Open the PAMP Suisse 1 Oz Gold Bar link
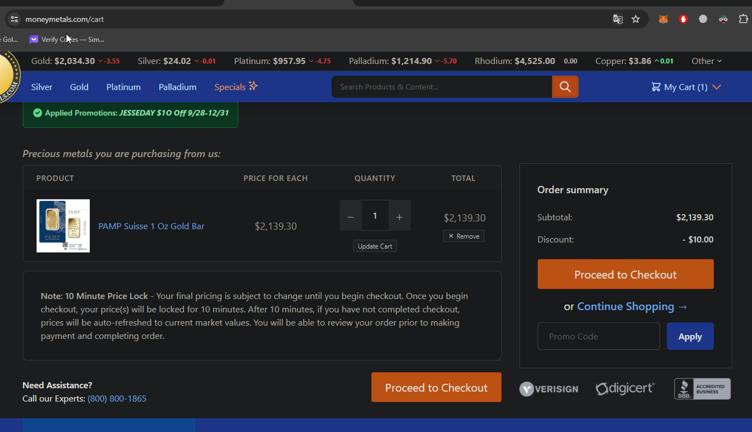This screenshot has height=432, width=752. 151,226
